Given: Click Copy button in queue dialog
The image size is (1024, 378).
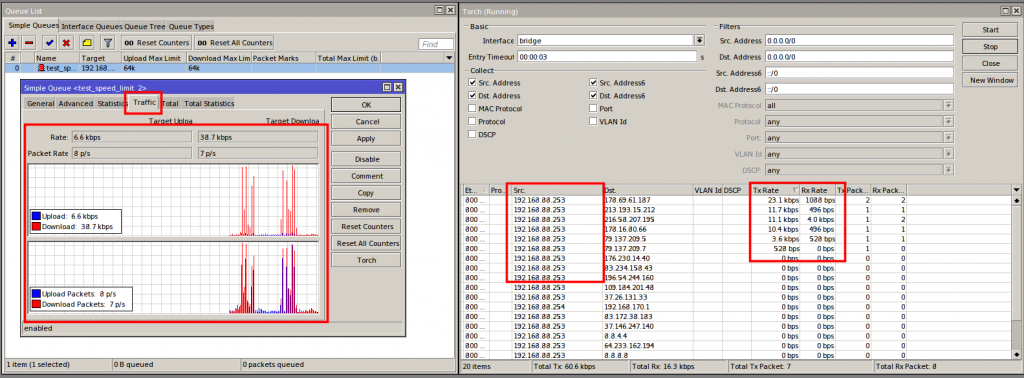Looking at the screenshot, I should pos(366,193).
